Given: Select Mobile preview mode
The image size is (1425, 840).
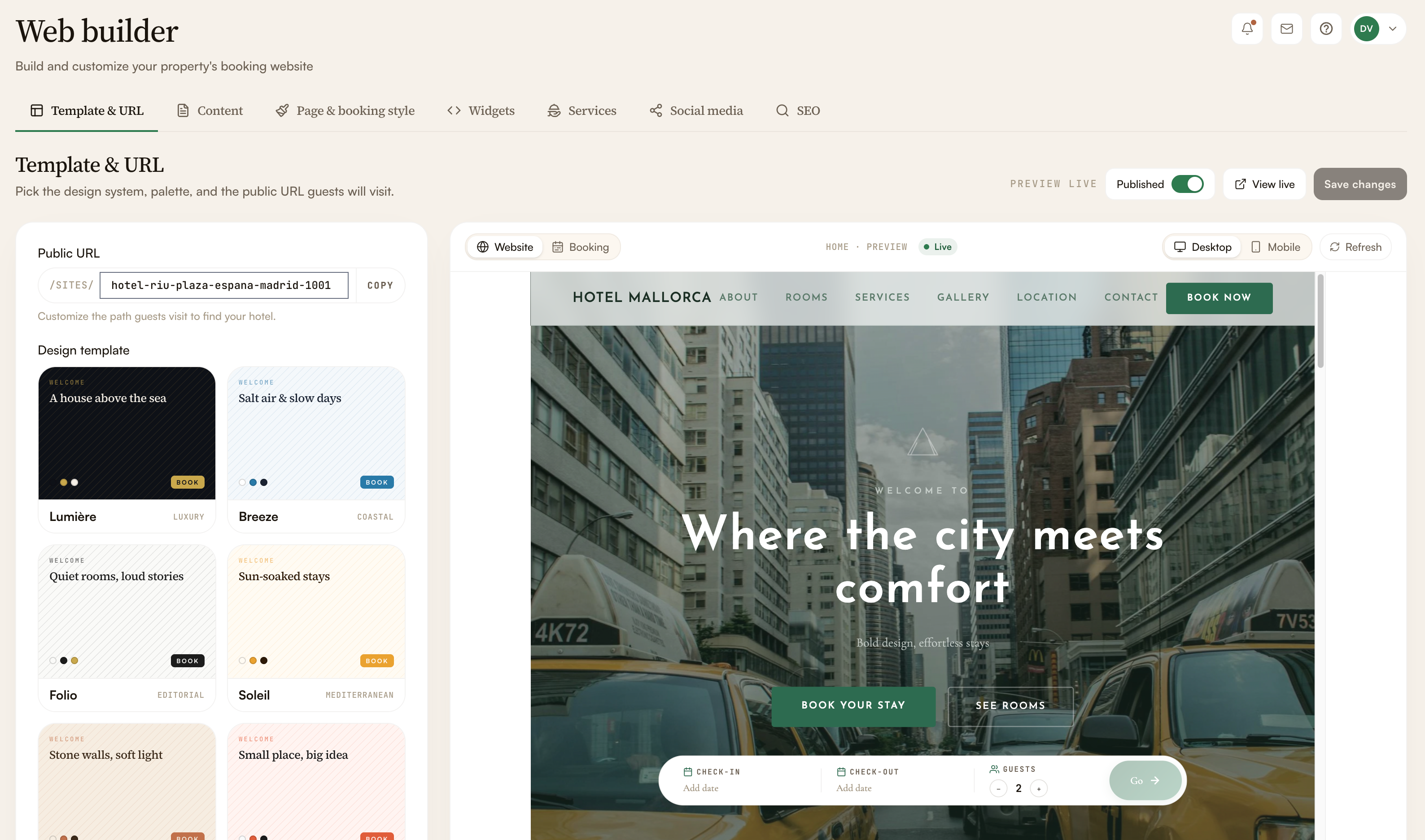Looking at the screenshot, I should tap(1276, 247).
